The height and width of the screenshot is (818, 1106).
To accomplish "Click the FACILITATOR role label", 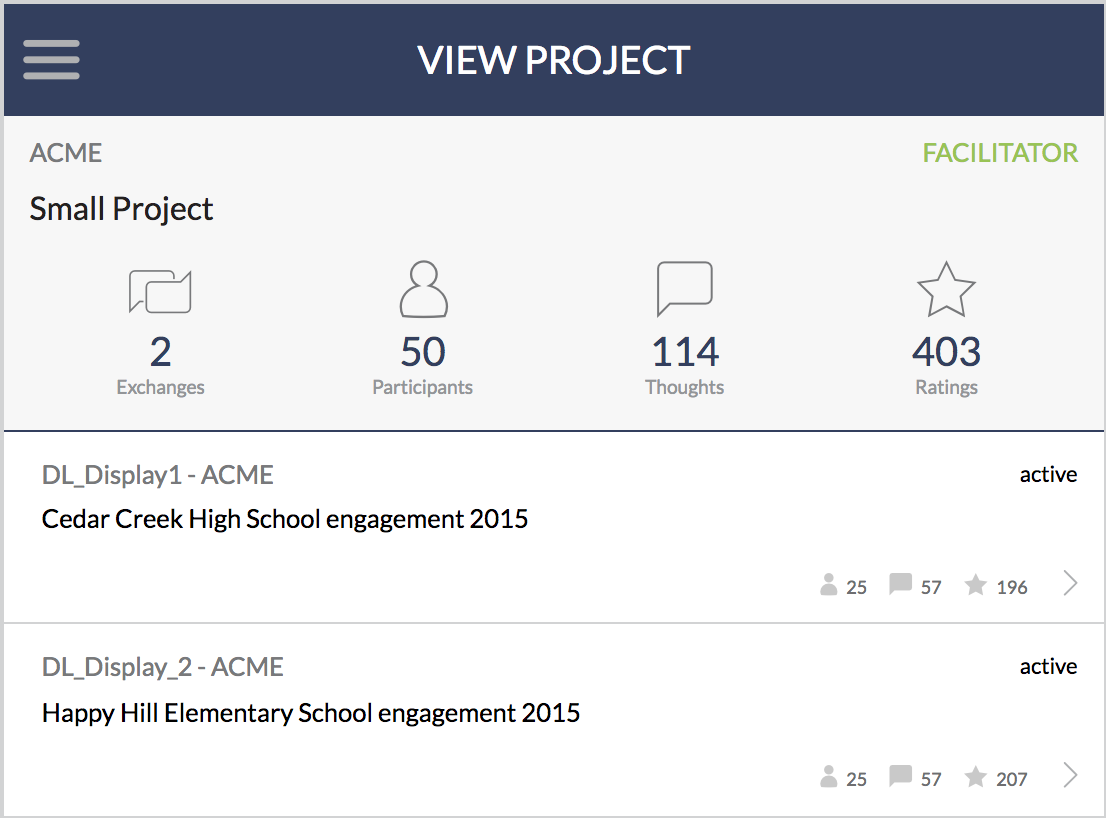I will click(x=1000, y=153).
